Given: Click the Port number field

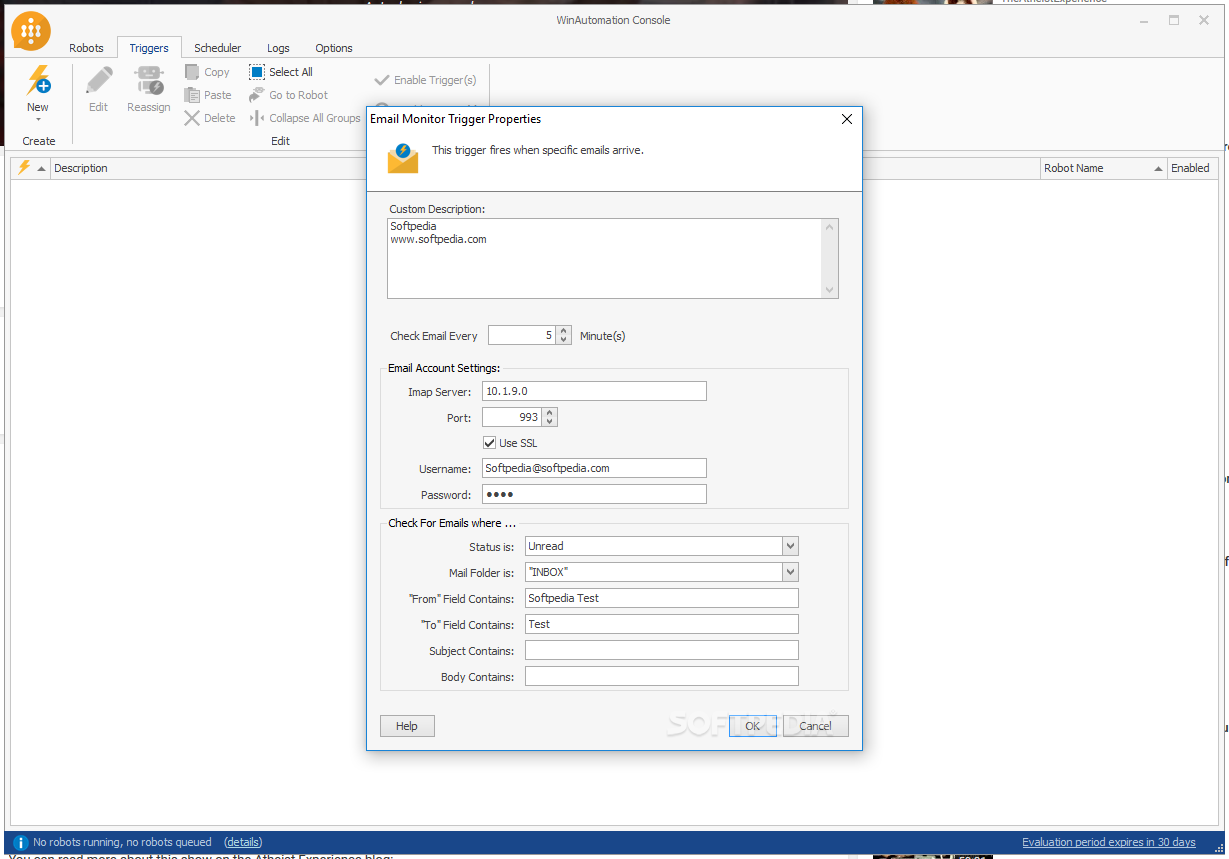Looking at the screenshot, I should 512,417.
